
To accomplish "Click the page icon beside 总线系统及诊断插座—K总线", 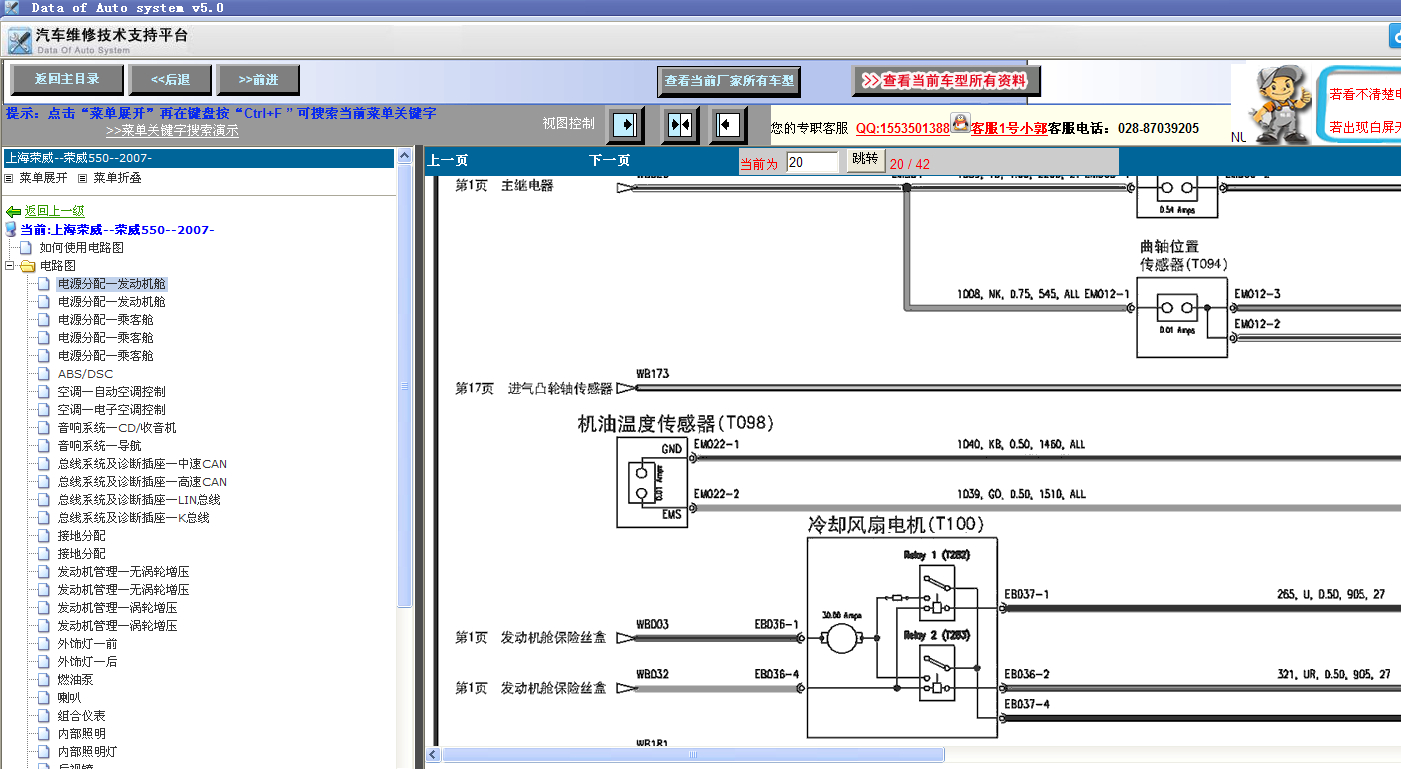I will pyautogui.click(x=44, y=518).
